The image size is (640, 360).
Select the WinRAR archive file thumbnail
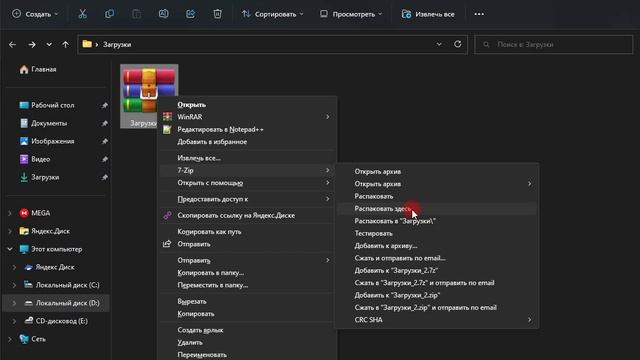pyautogui.click(x=149, y=96)
